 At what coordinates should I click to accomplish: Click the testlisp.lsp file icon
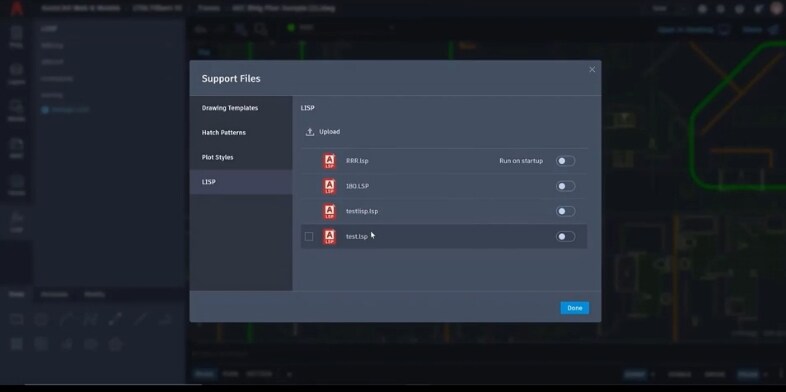click(x=329, y=211)
